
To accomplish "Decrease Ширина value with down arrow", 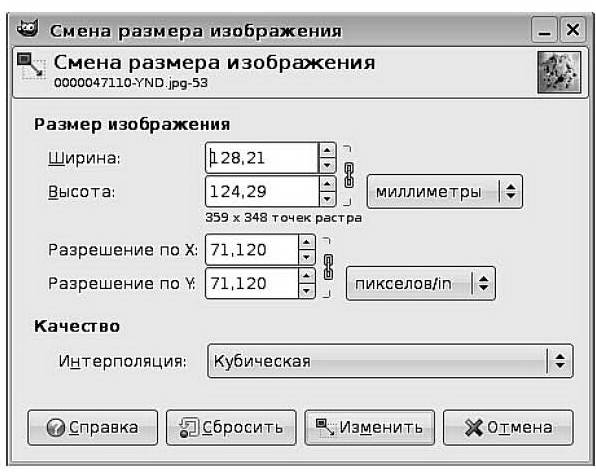I will (x=327, y=165).
